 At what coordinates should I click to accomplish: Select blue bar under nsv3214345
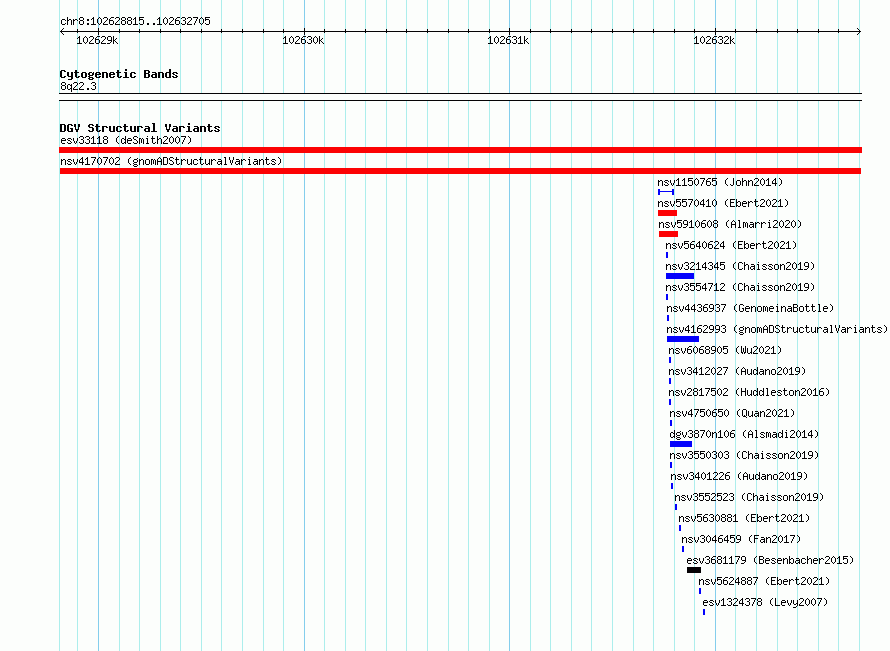(680, 276)
